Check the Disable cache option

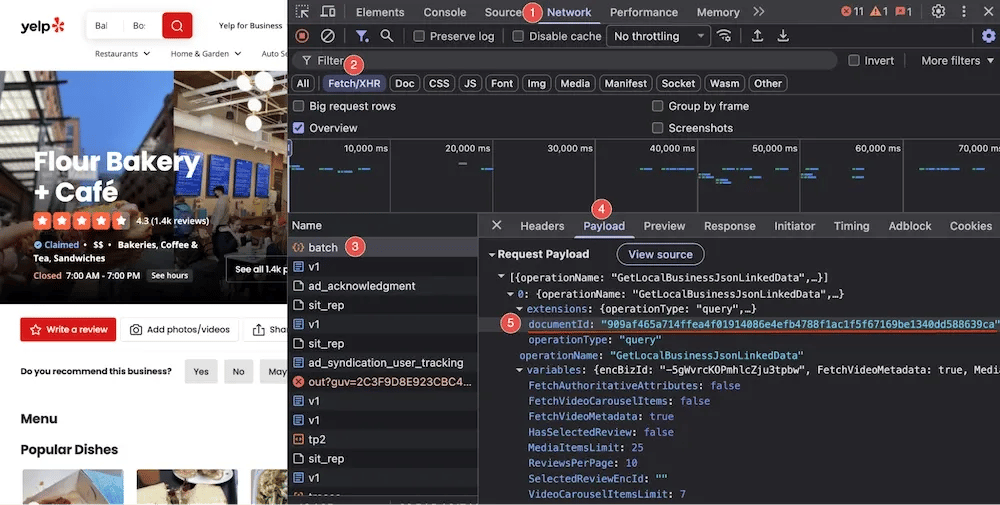click(x=518, y=36)
